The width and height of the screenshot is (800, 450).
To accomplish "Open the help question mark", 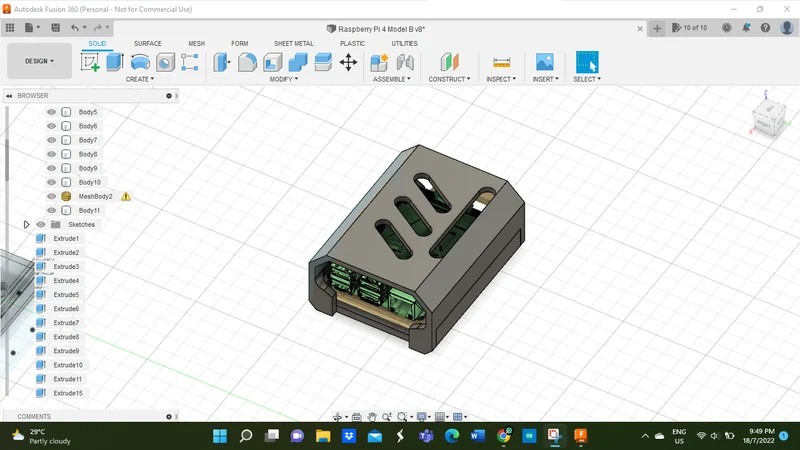I will [765, 28].
